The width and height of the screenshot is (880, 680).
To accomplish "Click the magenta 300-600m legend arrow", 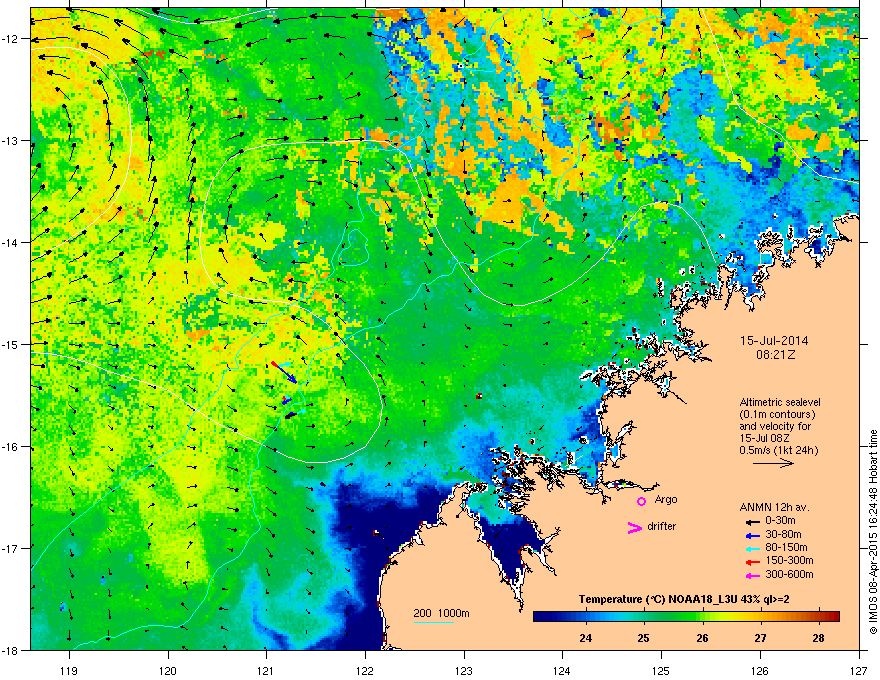I will (x=753, y=575).
